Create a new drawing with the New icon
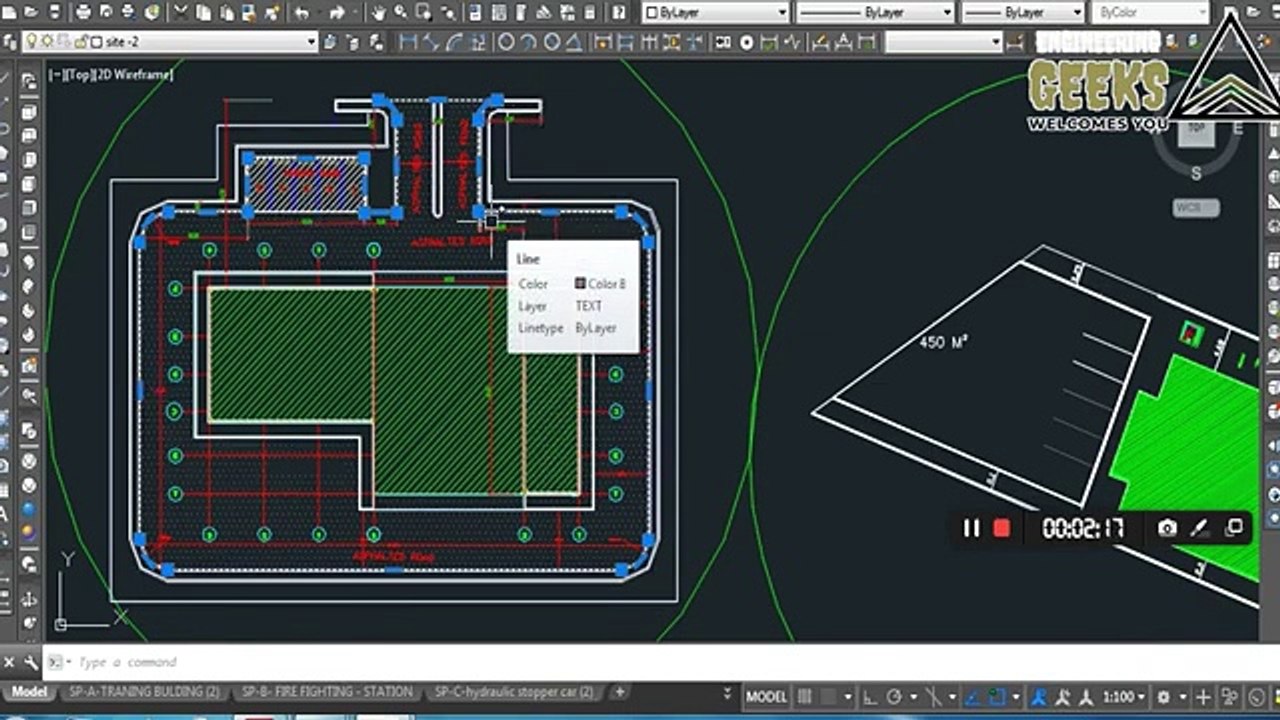 9,13
